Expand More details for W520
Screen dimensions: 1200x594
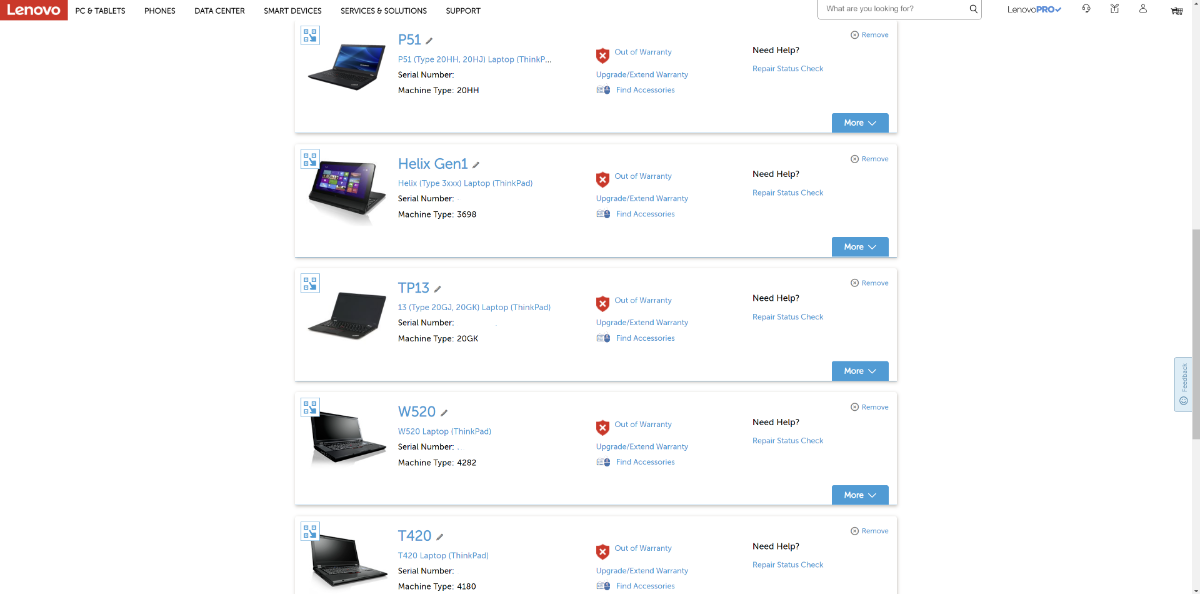pos(860,495)
